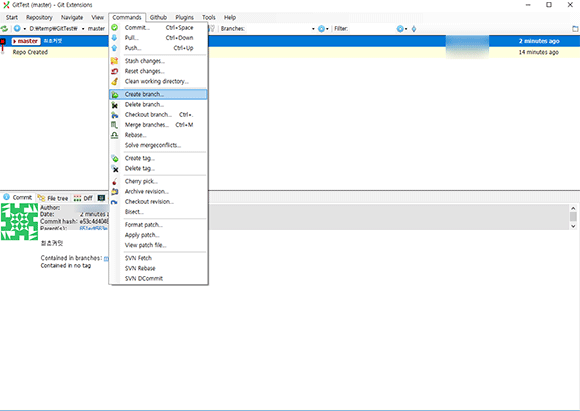Select SVN Rebase menu entry
This screenshot has width=580, height=411.
pyautogui.click(x=158, y=268)
